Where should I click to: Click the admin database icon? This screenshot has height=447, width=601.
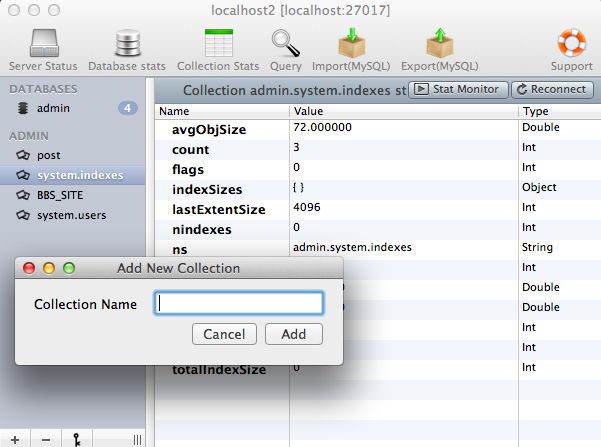click(x=23, y=108)
